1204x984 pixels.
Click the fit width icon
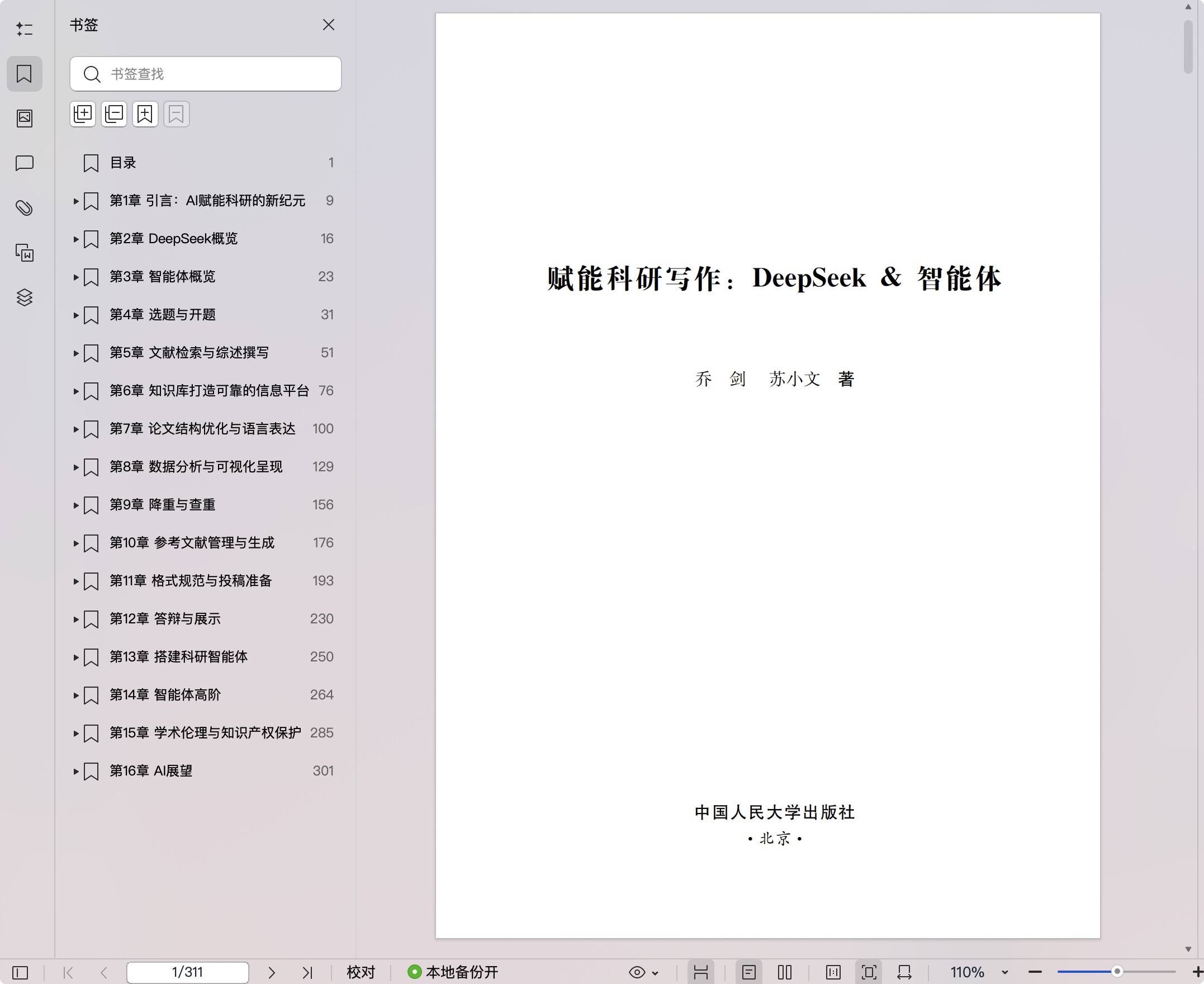point(905,973)
